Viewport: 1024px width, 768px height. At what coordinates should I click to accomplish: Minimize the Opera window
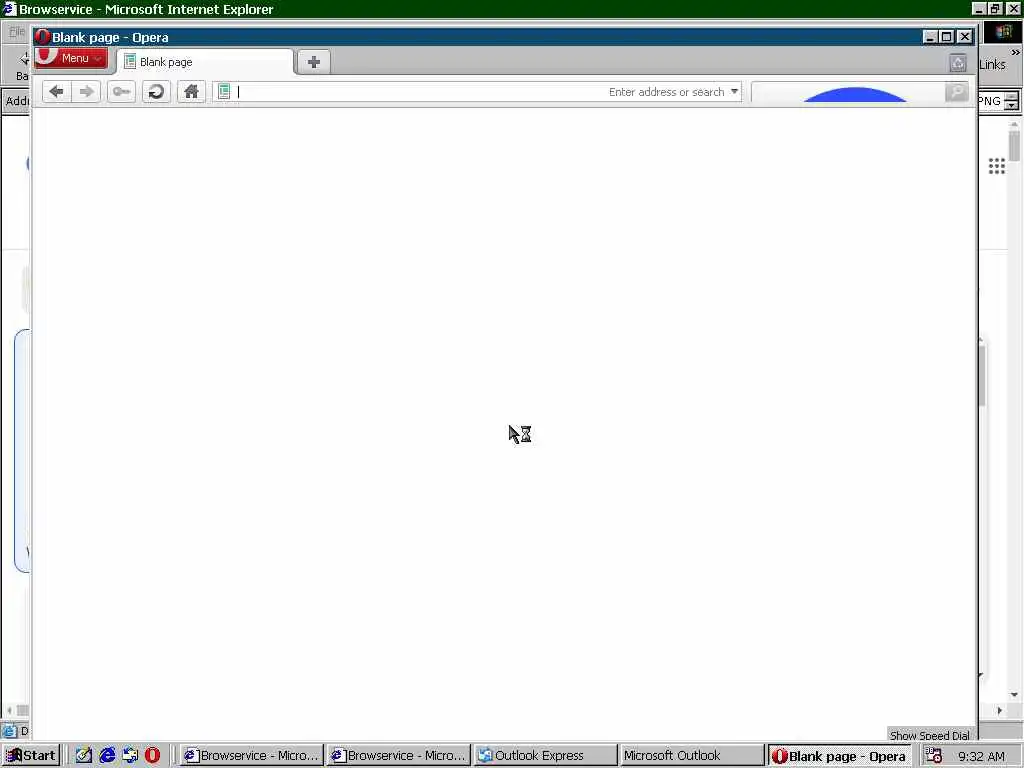pyautogui.click(x=930, y=37)
